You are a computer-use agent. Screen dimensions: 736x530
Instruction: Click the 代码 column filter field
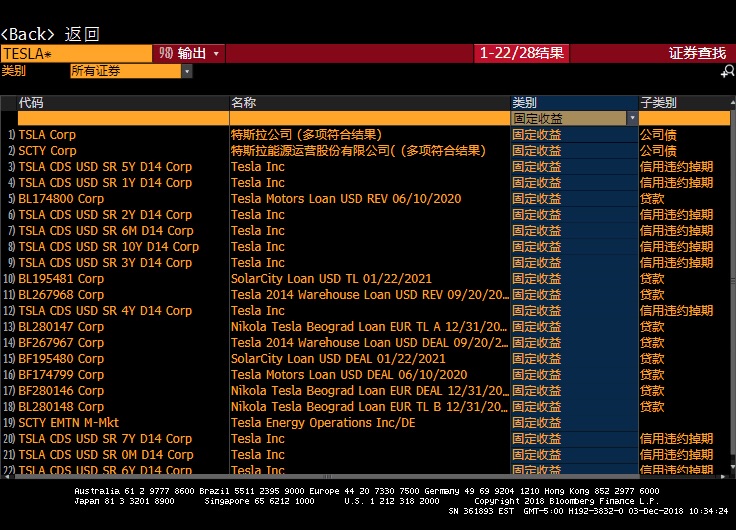123,118
